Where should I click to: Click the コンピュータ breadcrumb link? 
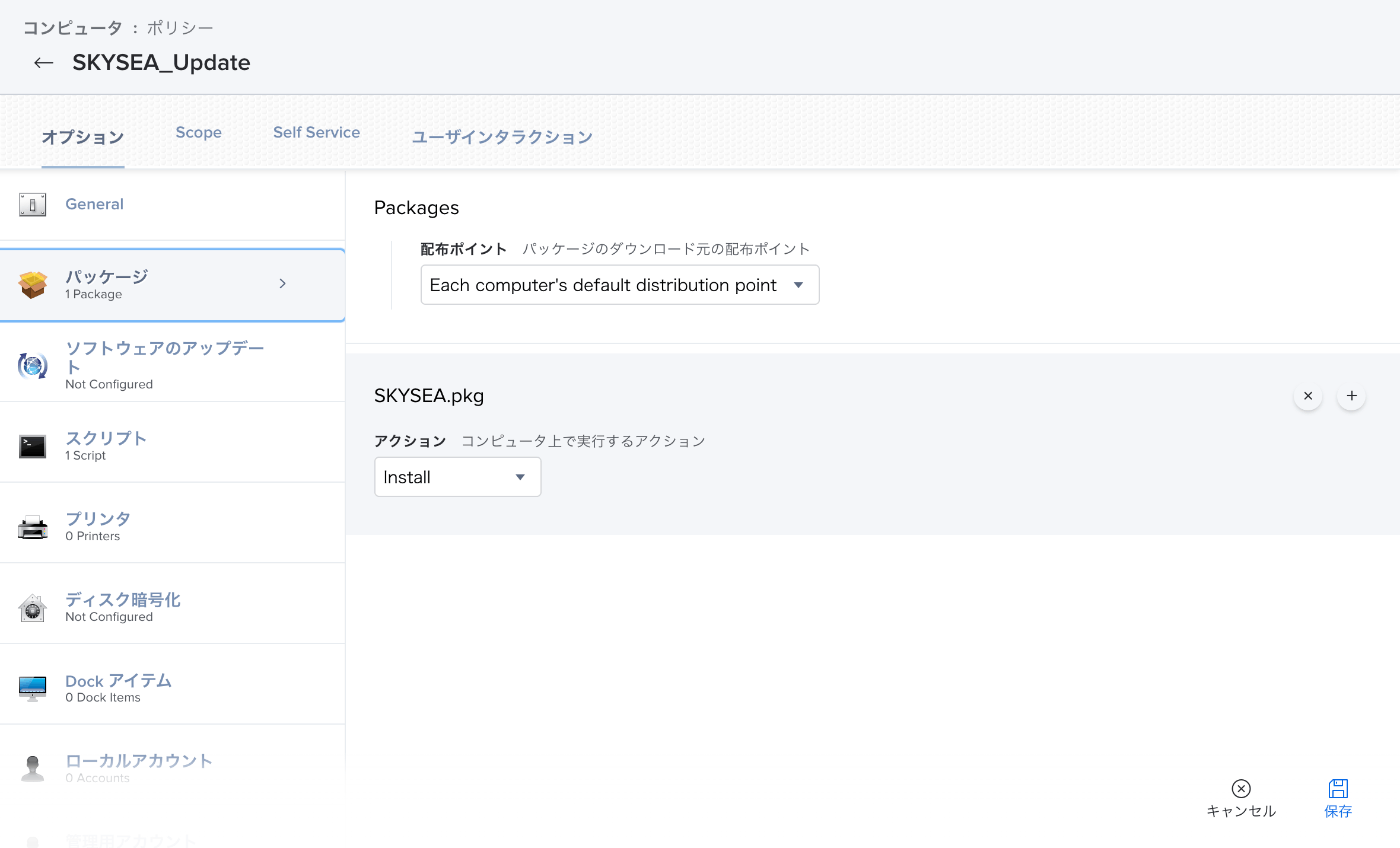coord(73,28)
